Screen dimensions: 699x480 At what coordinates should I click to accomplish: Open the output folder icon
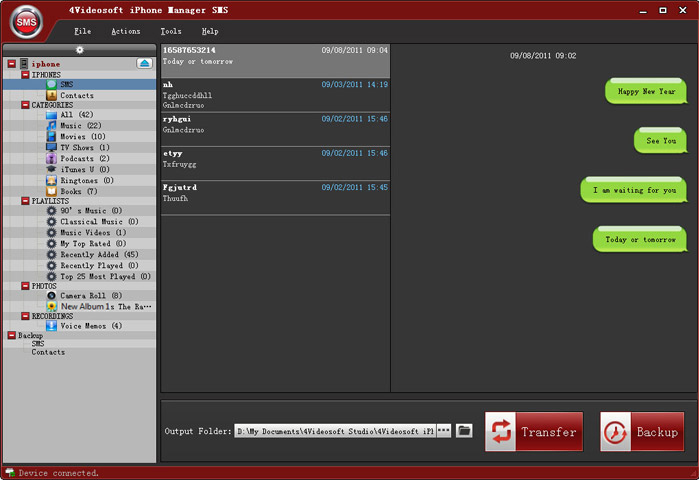[464, 431]
